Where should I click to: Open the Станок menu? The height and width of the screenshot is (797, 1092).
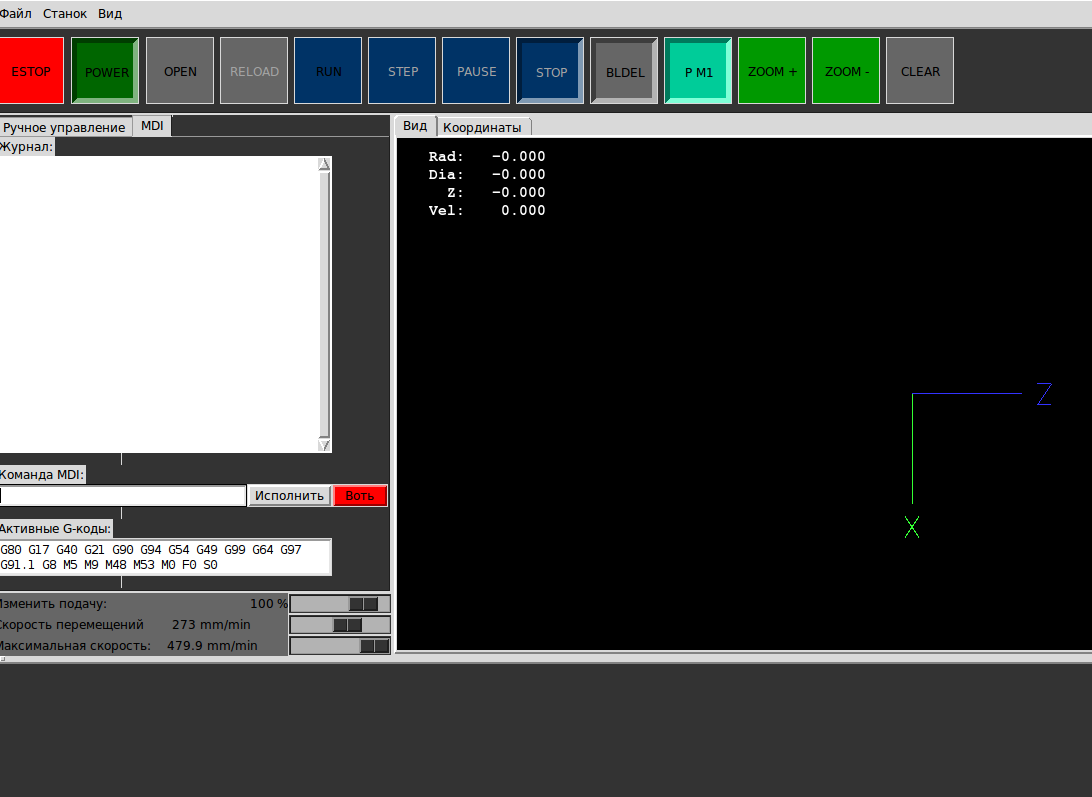tap(65, 13)
